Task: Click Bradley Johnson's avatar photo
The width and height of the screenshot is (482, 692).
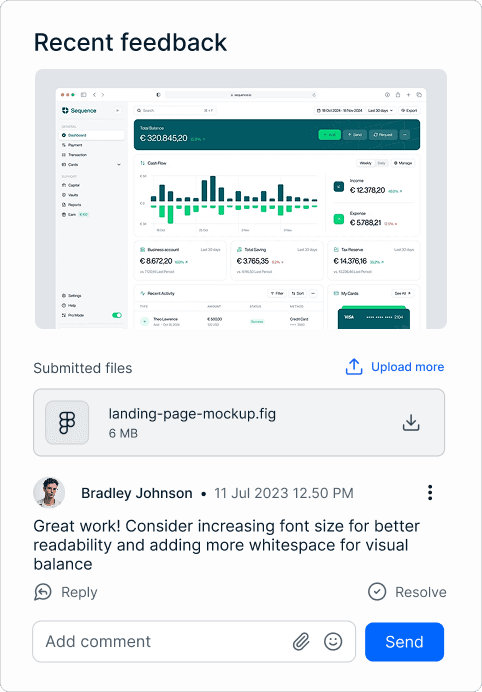Action: tap(49, 493)
